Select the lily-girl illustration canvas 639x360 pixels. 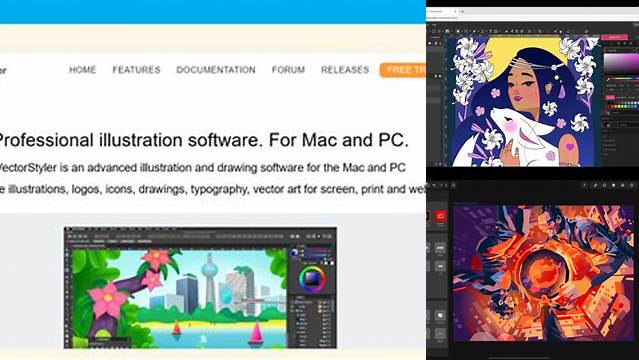point(524,101)
